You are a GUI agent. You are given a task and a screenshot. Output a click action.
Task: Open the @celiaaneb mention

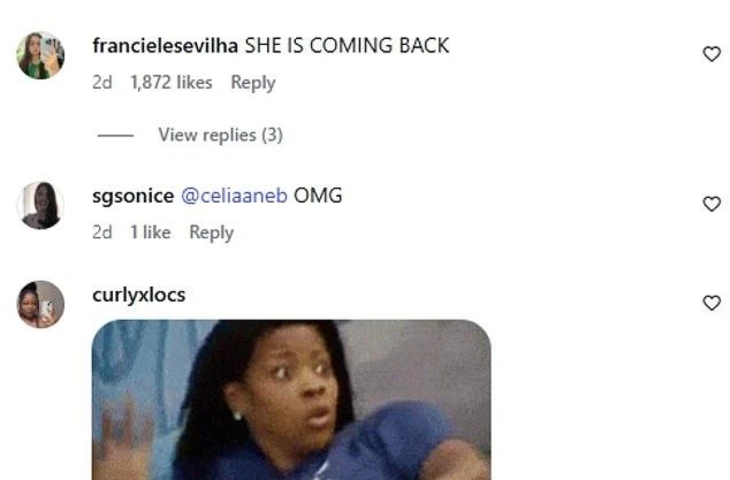pos(234,196)
